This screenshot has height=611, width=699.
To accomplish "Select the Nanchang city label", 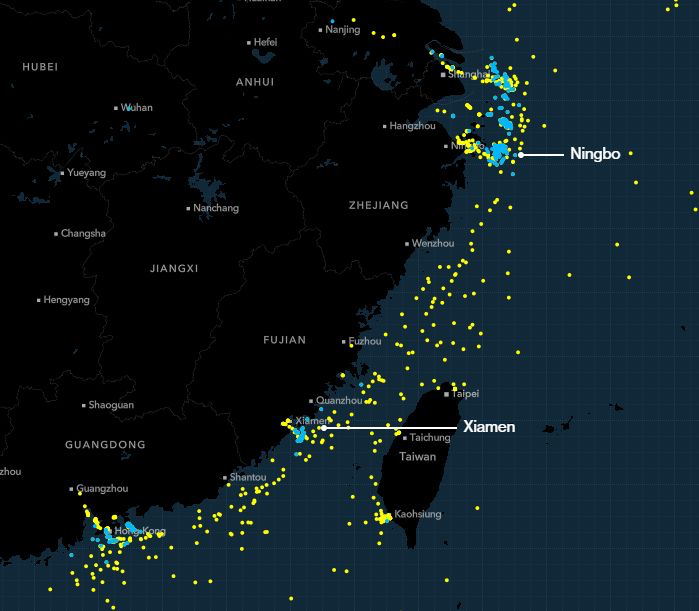I will pyautogui.click(x=217, y=208).
